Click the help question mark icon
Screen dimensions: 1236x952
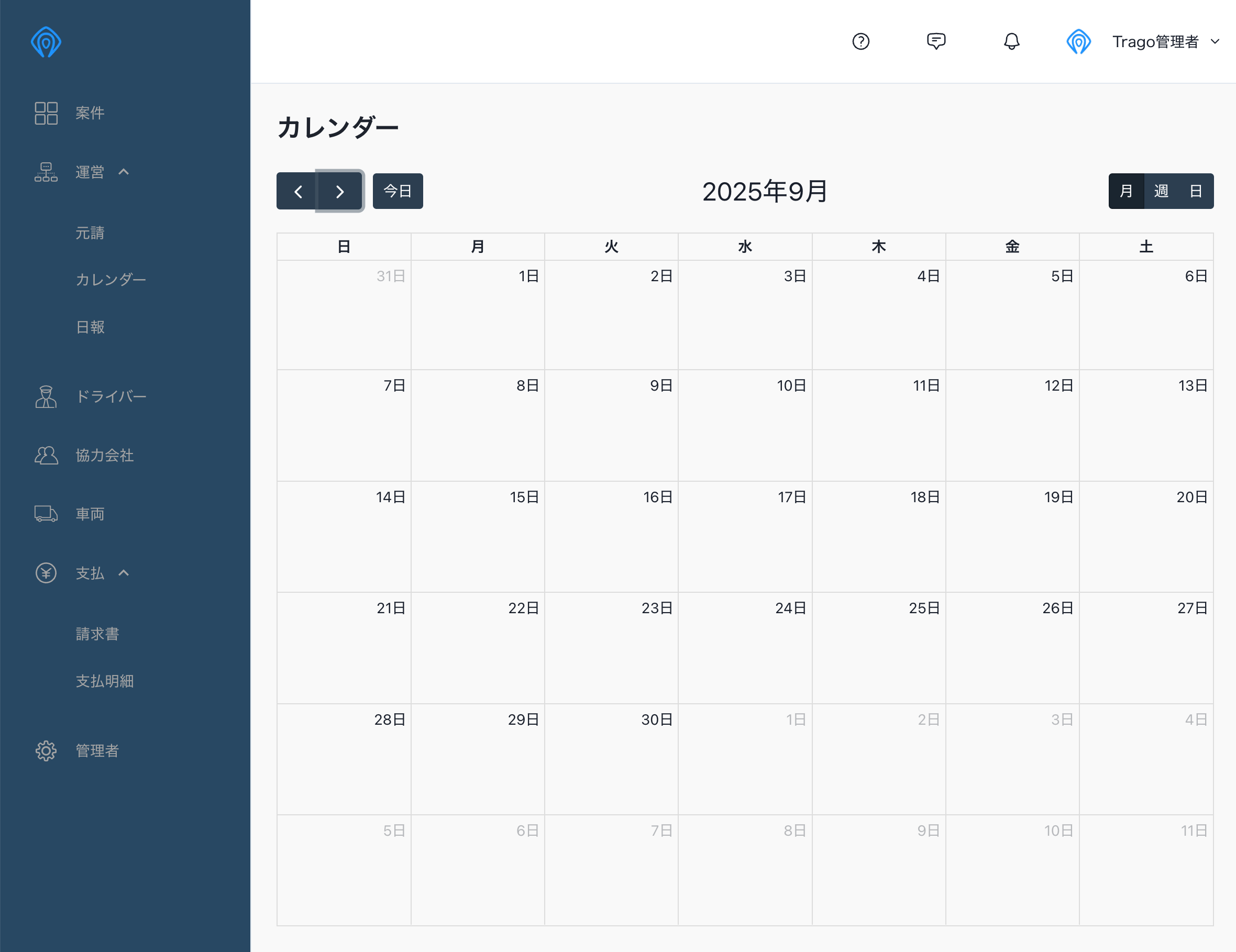pyautogui.click(x=860, y=41)
